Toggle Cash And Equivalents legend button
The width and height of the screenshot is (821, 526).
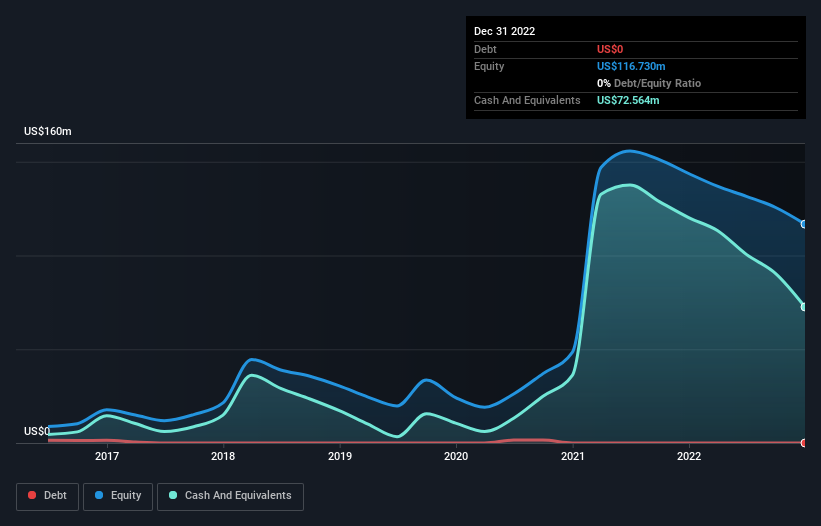(x=230, y=496)
